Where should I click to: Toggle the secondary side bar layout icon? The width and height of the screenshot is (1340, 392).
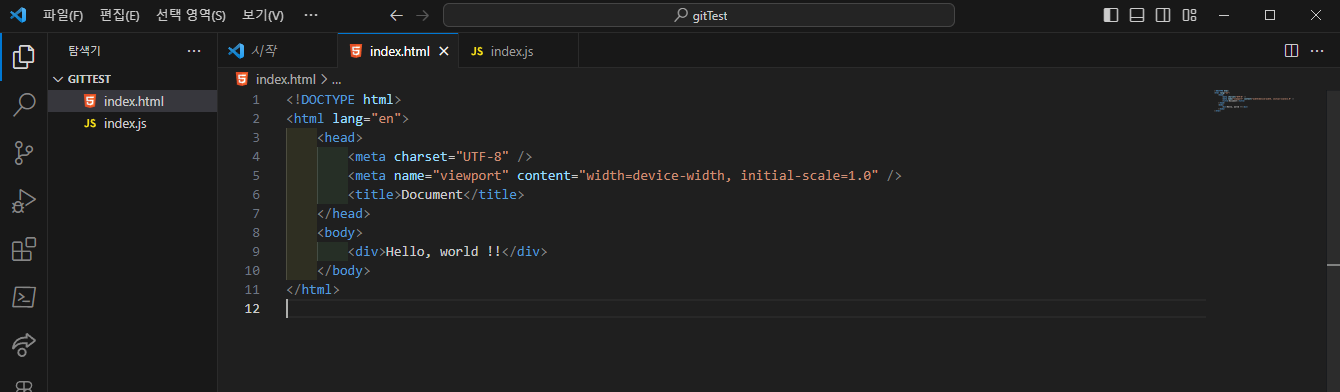(1163, 15)
